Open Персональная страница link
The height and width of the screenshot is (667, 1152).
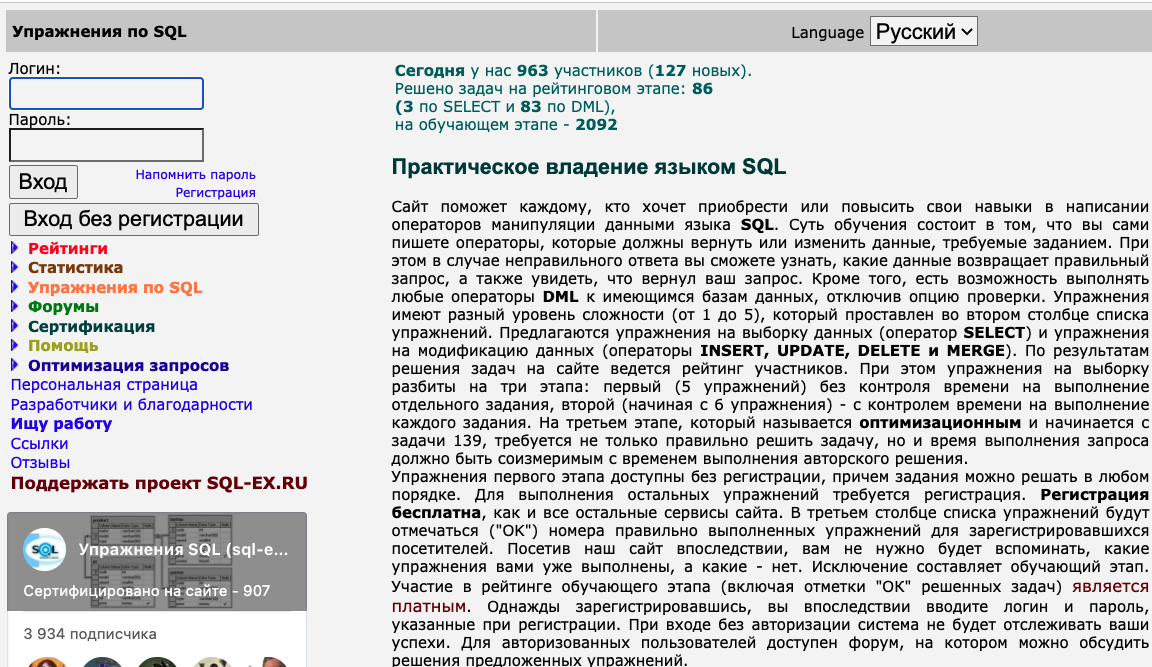[104, 385]
